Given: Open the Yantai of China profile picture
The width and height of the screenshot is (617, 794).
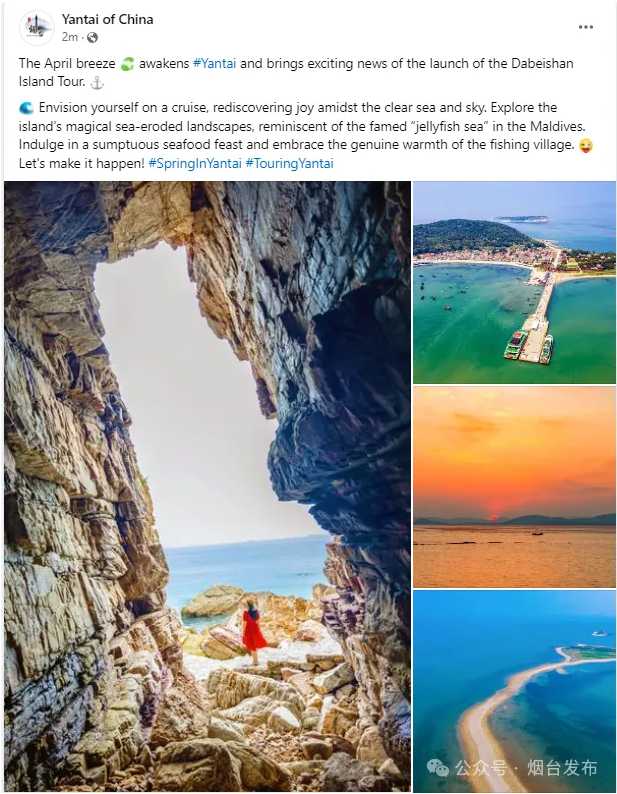Looking at the screenshot, I should pyautogui.click(x=37, y=28).
